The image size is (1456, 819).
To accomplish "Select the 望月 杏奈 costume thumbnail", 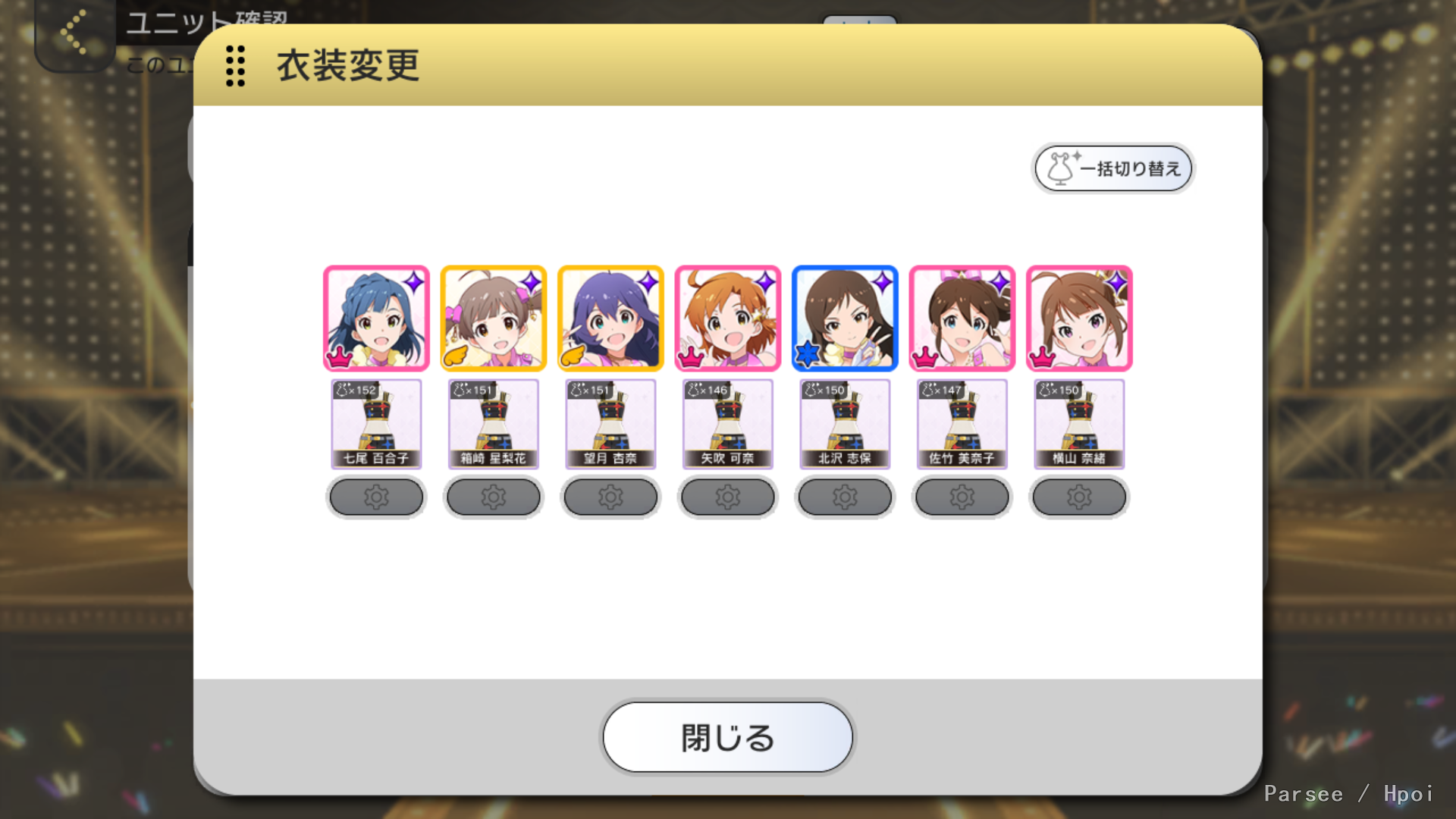I will pos(610,424).
